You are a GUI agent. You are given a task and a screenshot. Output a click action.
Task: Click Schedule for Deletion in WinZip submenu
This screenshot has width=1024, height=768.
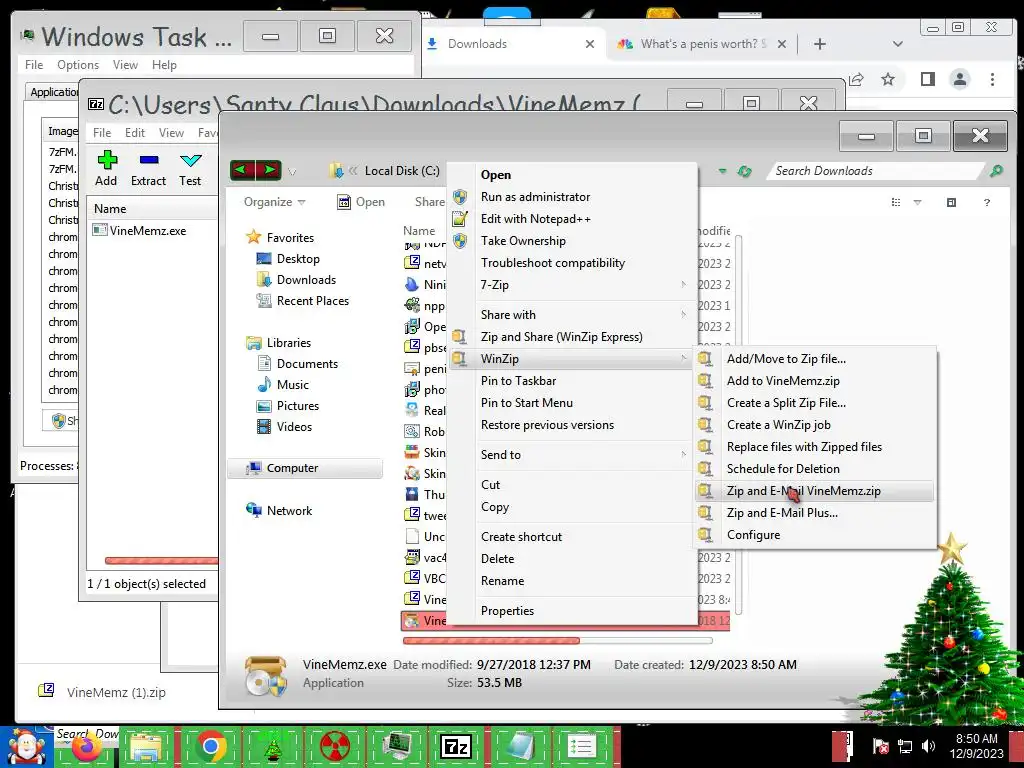point(783,468)
